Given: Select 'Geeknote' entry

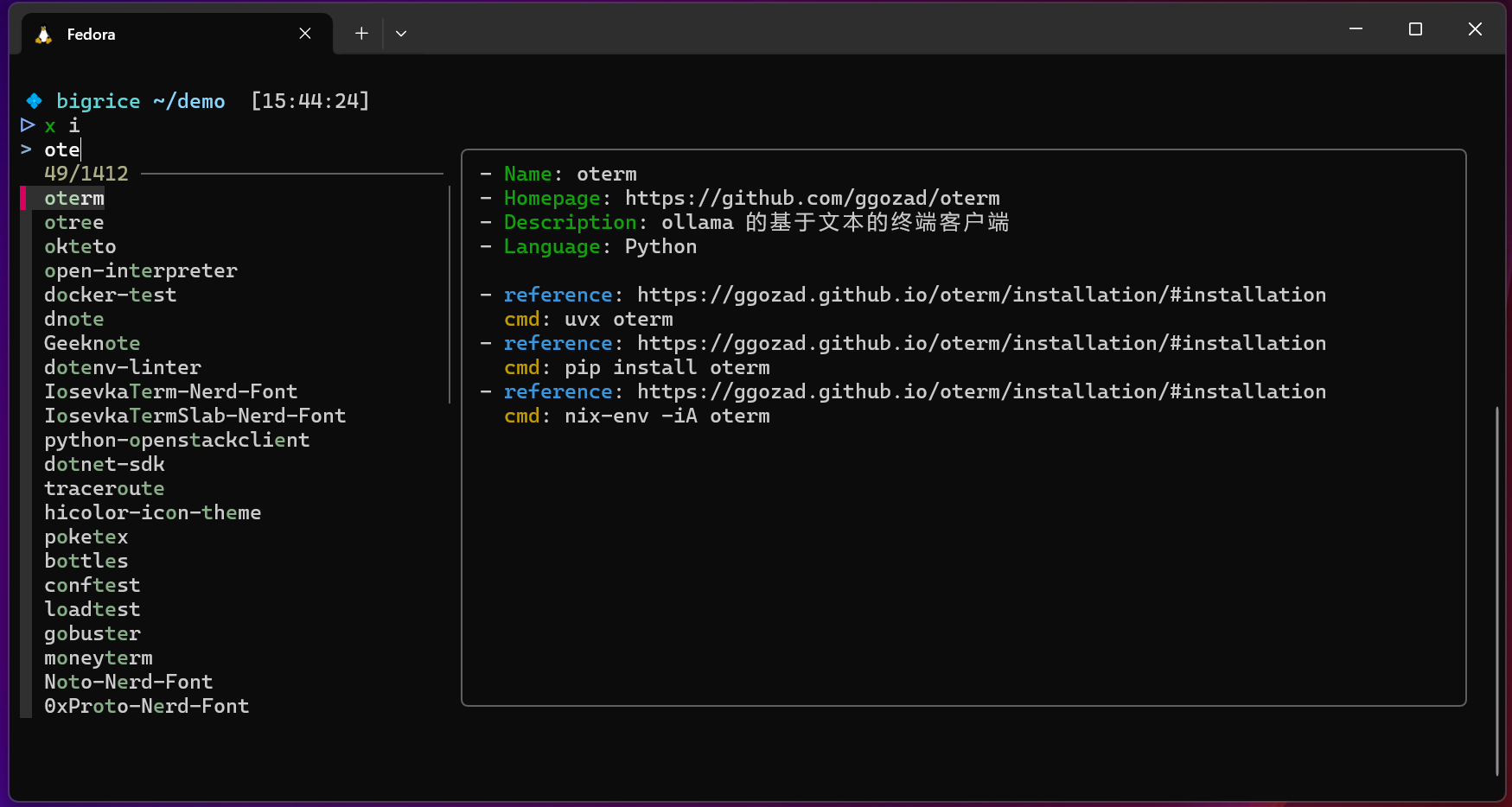Looking at the screenshot, I should click(x=93, y=343).
